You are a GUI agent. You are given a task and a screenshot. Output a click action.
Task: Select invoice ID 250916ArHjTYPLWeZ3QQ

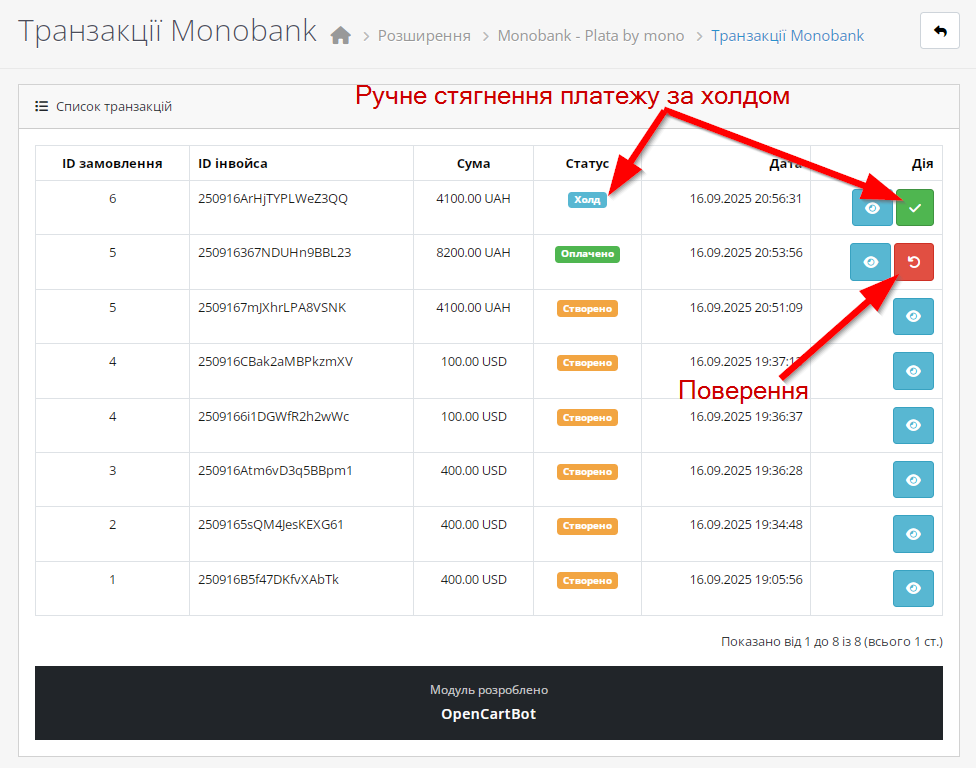click(x=273, y=199)
